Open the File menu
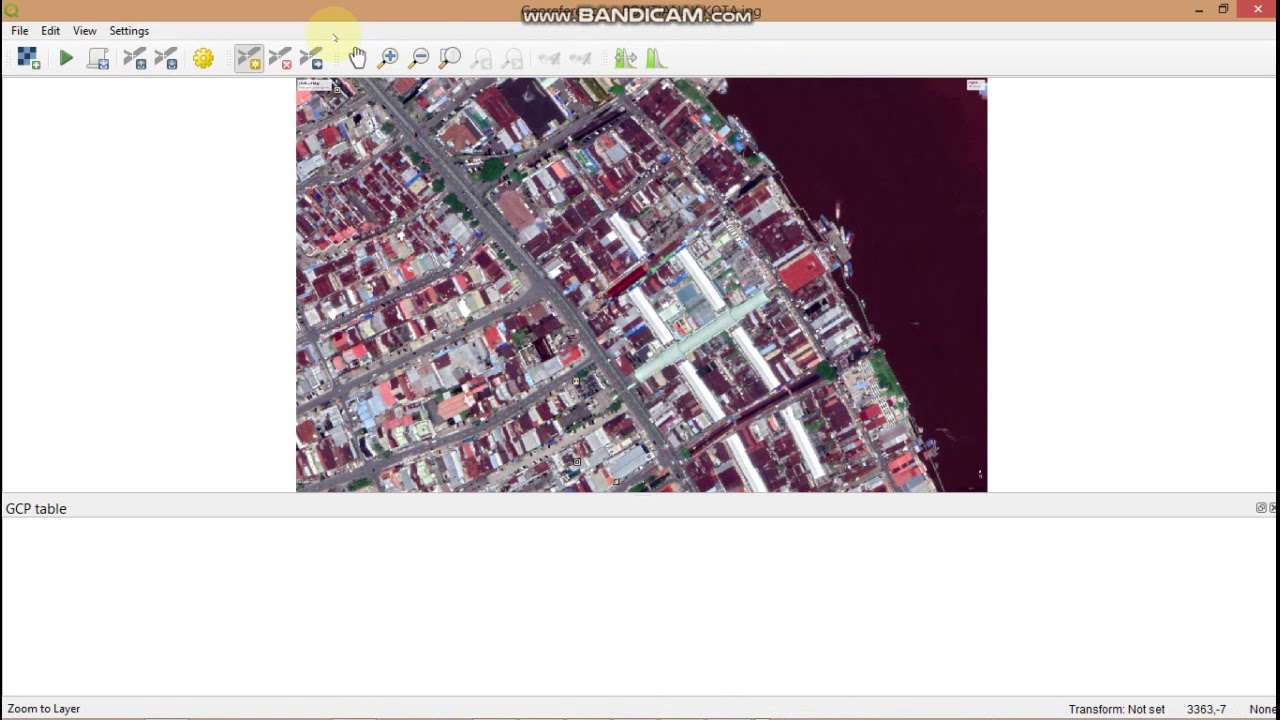This screenshot has width=1280, height=720. pyautogui.click(x=20, y=31)
